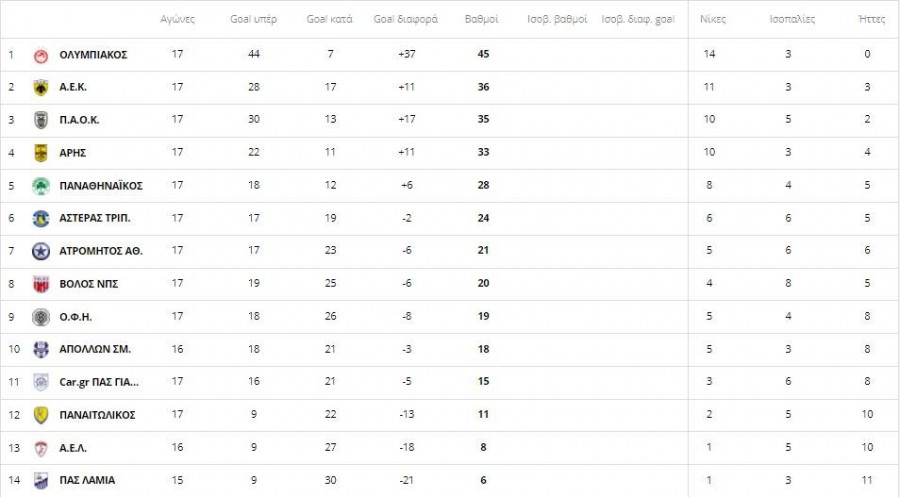This screenshot has height=497, width=900.
Task: Click the Panathinaikos clover logo icon
Action: 41,186
